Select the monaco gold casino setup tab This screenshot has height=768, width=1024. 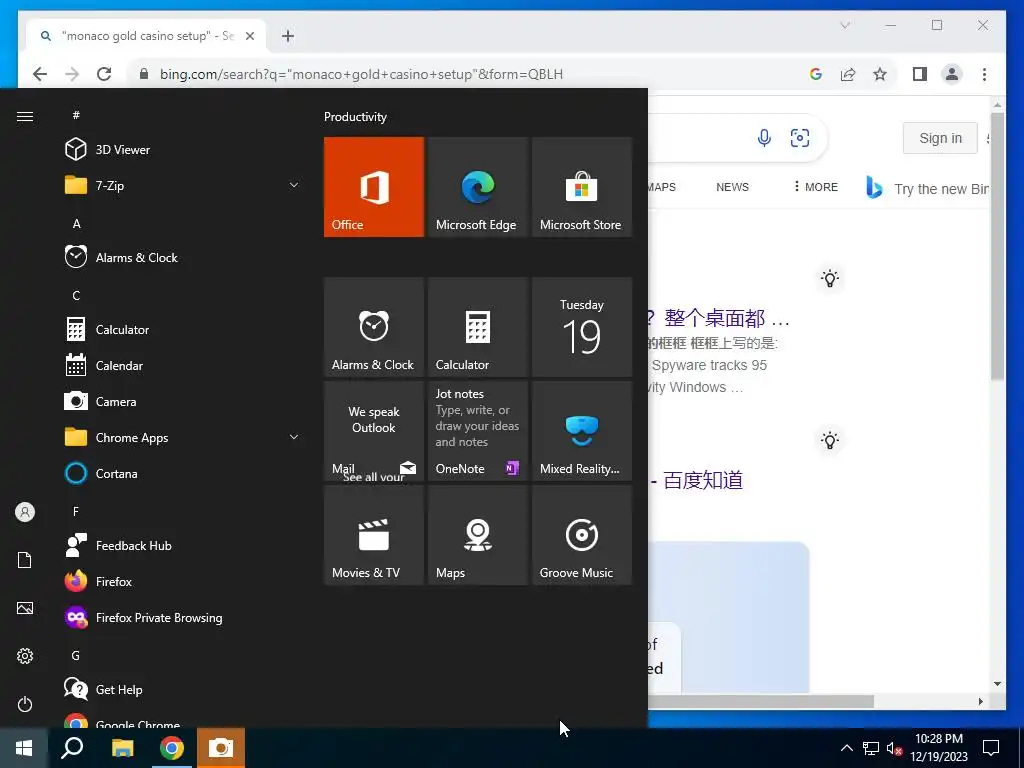(x=146, y=36)
